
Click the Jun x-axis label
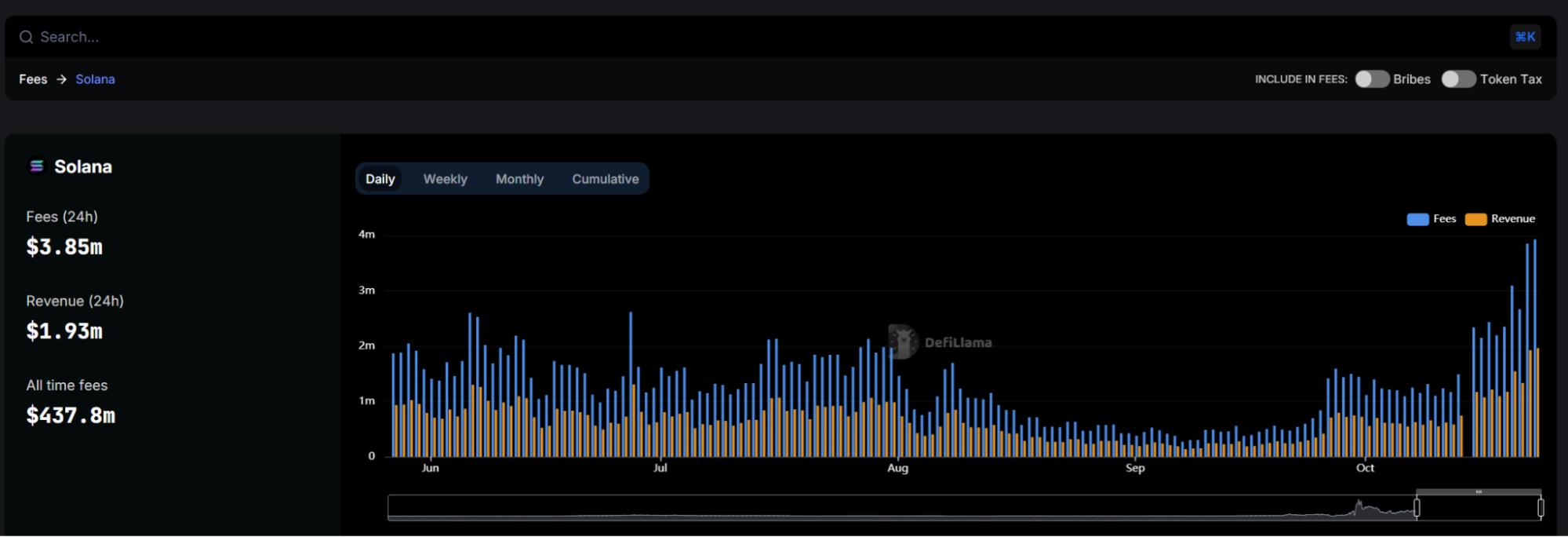431,468
